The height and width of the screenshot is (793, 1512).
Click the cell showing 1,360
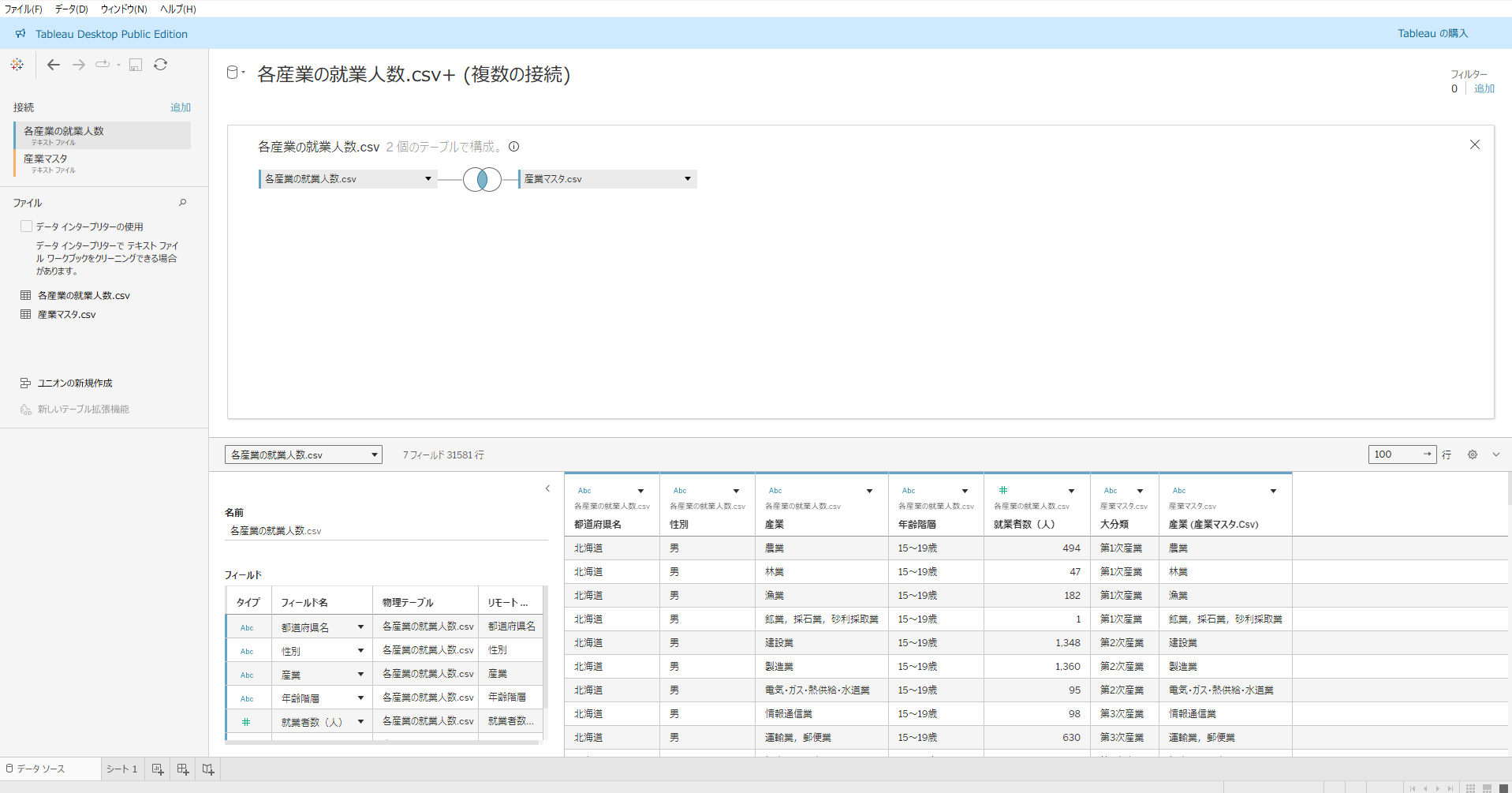1036,667
